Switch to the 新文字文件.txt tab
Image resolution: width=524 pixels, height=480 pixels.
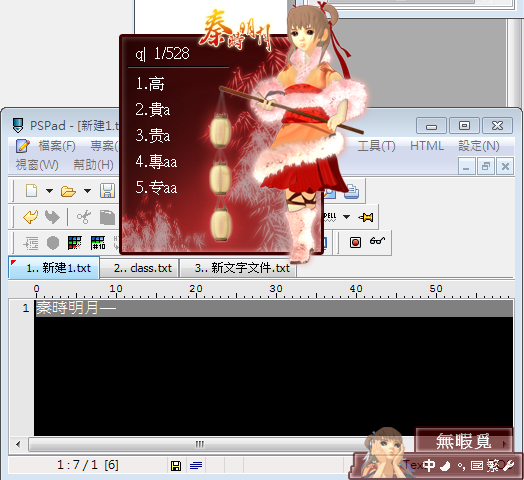[x=238, y=268]
